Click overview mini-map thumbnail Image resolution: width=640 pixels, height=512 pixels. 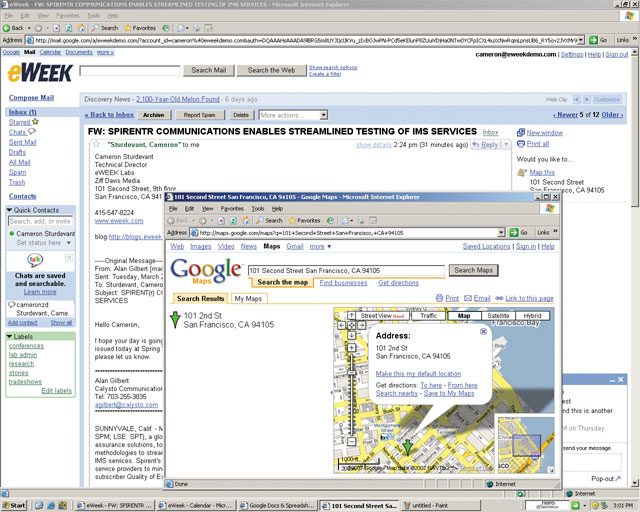click(x=525, y=444)
